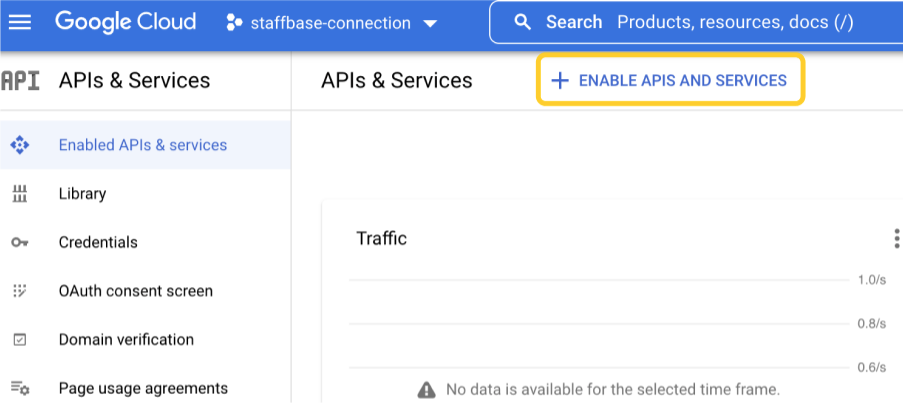Click the Credentials key icon
The width and height of the screenshot is (903, 415).
tap(20, 242)
